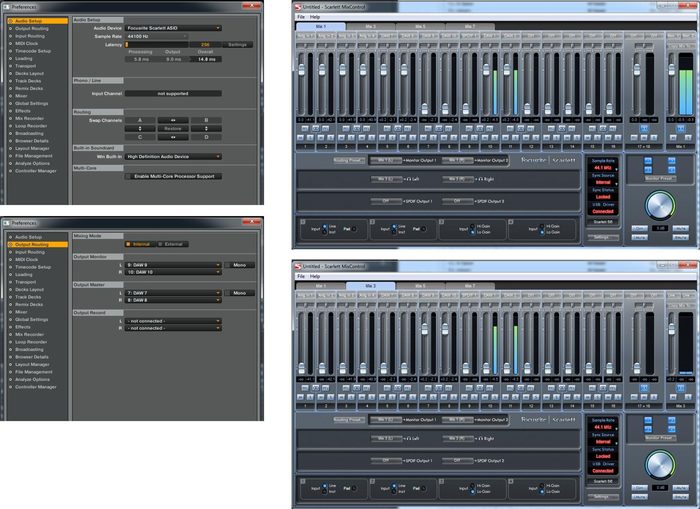This screenshot has height=509, width=700.
Task: Select Mixer in the Output Routing window sidebar
Action: coord(21,312)
